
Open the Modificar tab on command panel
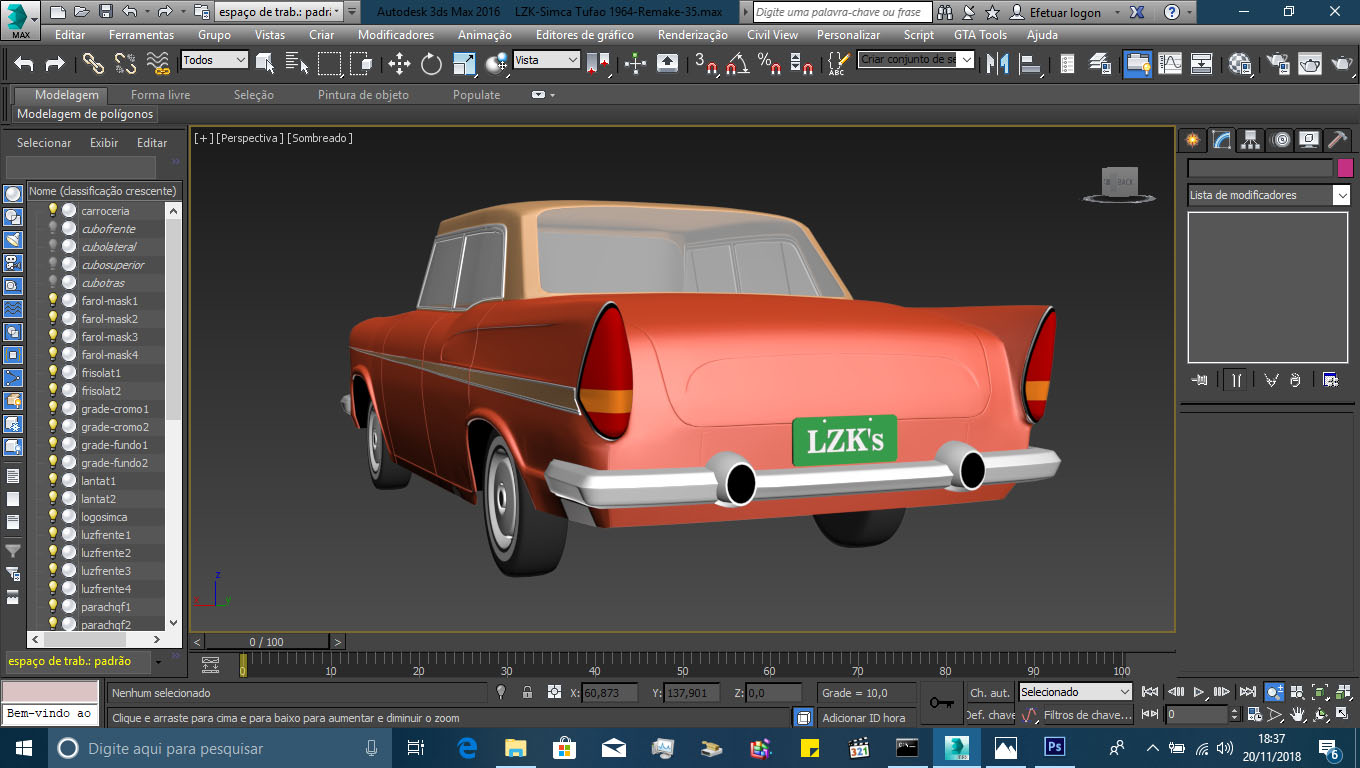point(1221,140)
